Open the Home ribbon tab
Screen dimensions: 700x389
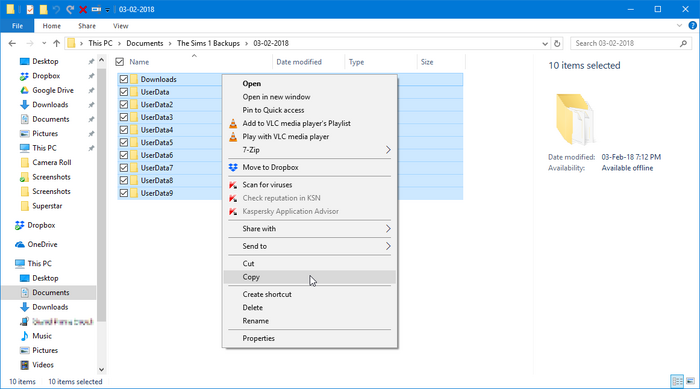(52, 26)
